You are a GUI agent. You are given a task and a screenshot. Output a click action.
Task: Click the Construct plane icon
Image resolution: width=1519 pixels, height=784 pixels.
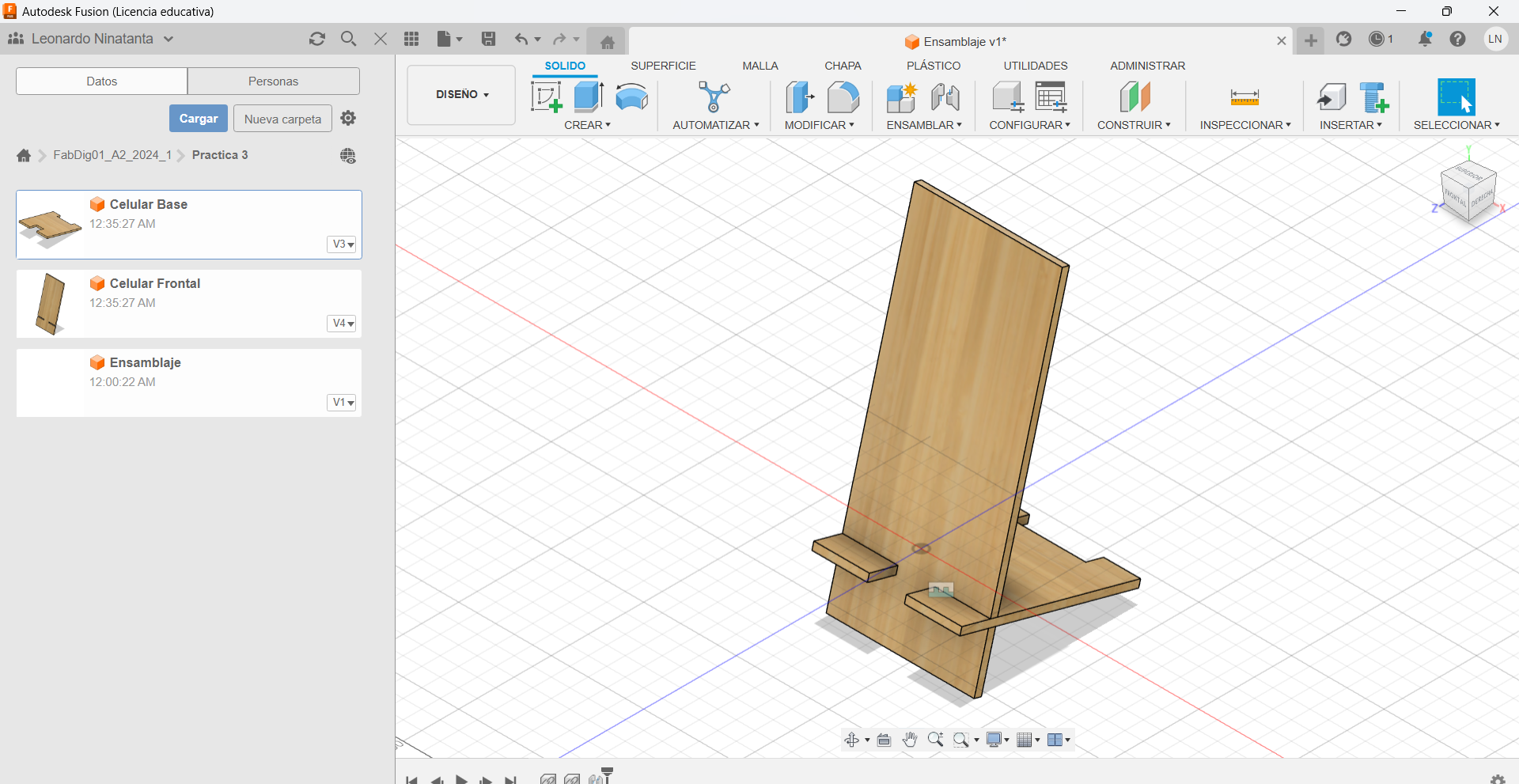[1135, 97]
